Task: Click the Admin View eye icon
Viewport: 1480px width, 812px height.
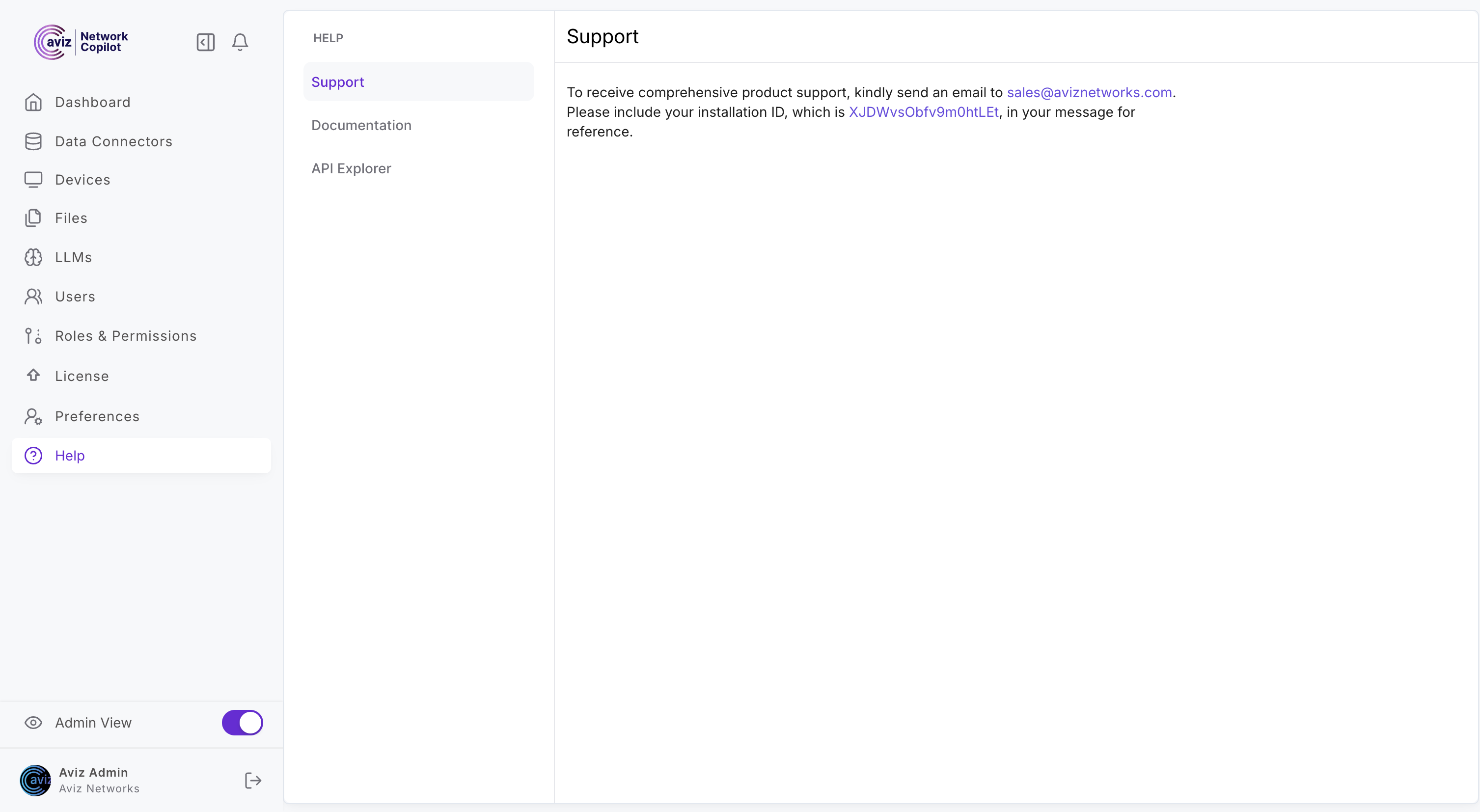Action: pyautogui.click(x=33, y=723)
